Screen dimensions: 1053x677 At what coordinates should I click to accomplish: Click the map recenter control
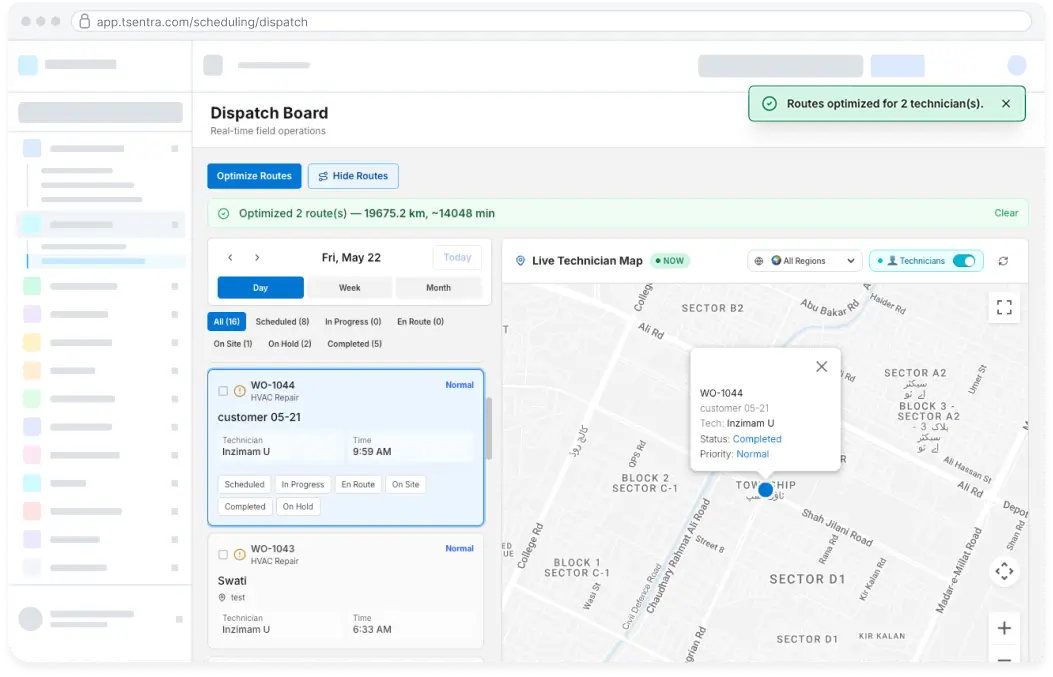(x=1004, y=572)
